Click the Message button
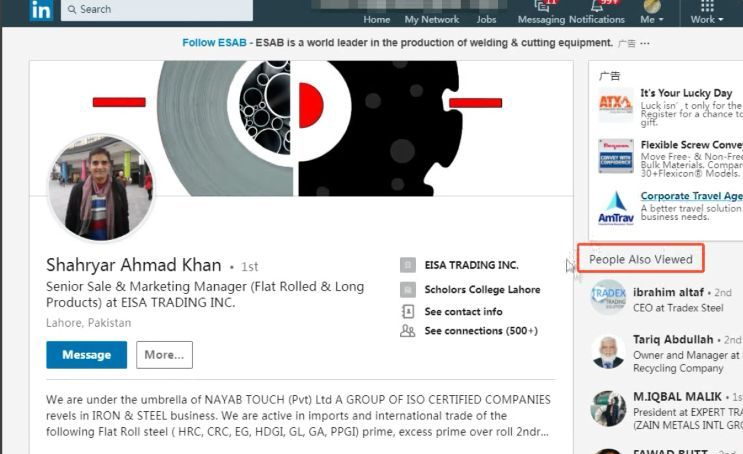Screen dimensions: 743x454 point(87,354)
